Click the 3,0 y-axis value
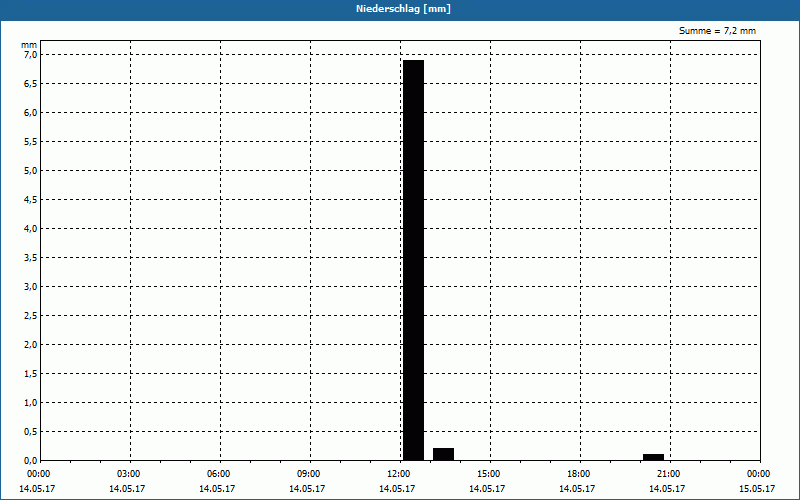This screenshot has height=500, width=800. (x=30, y=287)
